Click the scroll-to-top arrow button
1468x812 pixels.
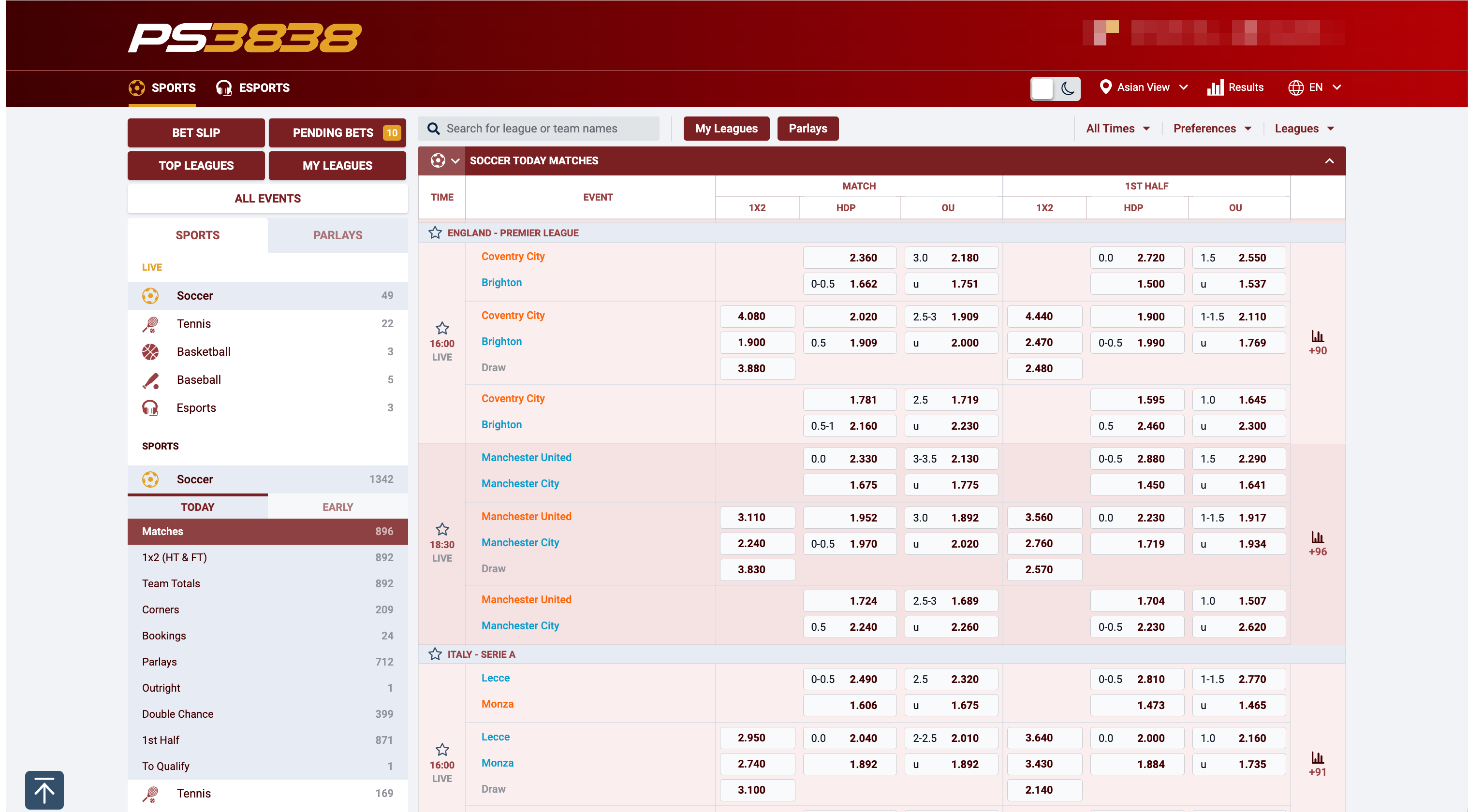coord(44,790)
